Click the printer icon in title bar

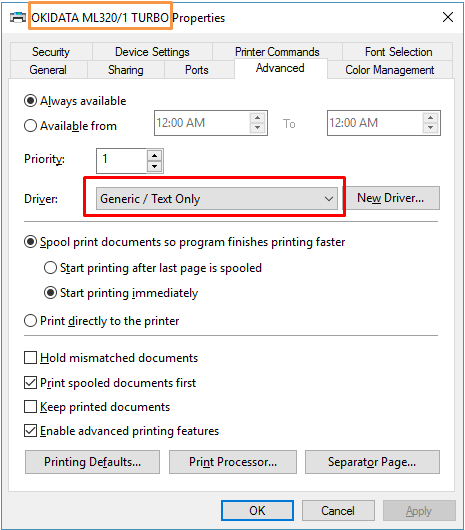coord(18,17)
